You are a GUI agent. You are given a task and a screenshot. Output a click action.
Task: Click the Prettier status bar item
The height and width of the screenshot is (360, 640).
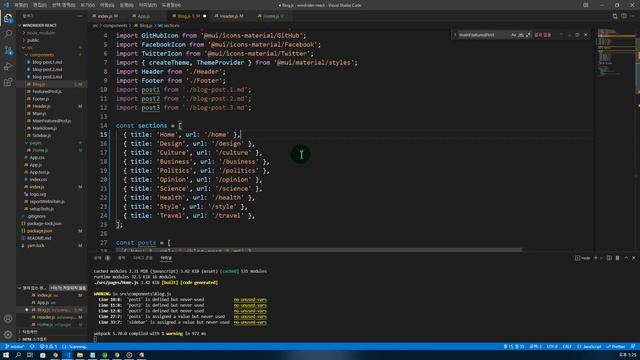point(616,347)
